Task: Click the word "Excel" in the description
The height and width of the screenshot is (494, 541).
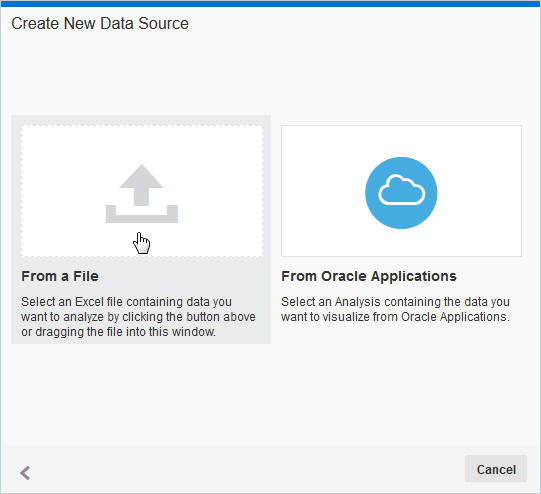Action: coord(90,302)
